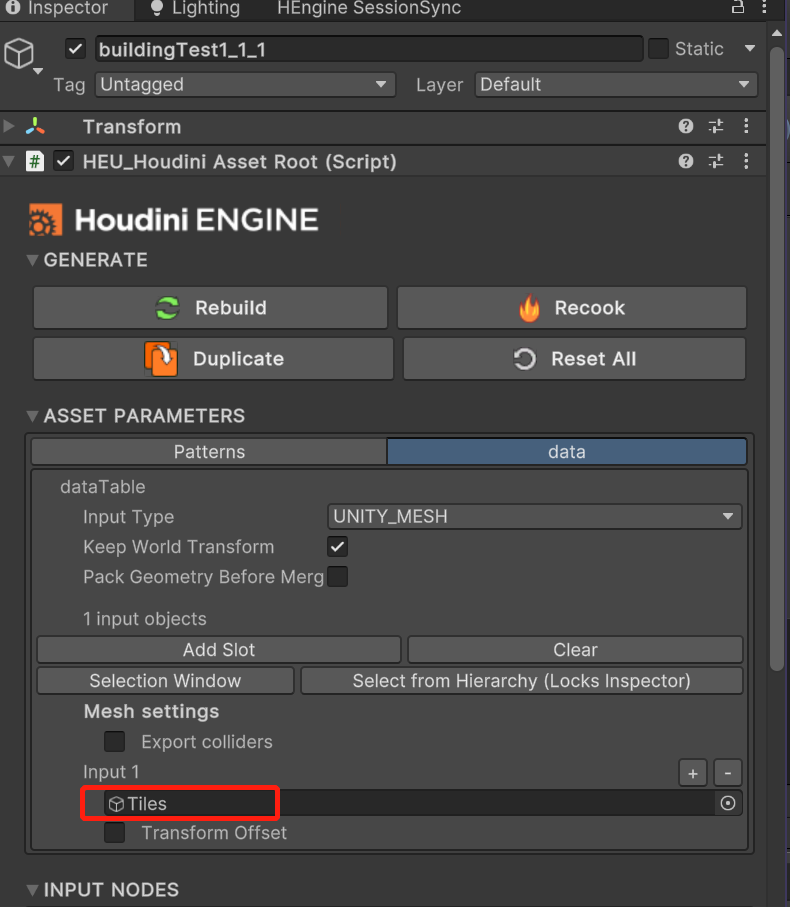790x907 pixels.
Task: Click the Inspector vertical scrollbar thumb
Action: click(x=777, y=359)
